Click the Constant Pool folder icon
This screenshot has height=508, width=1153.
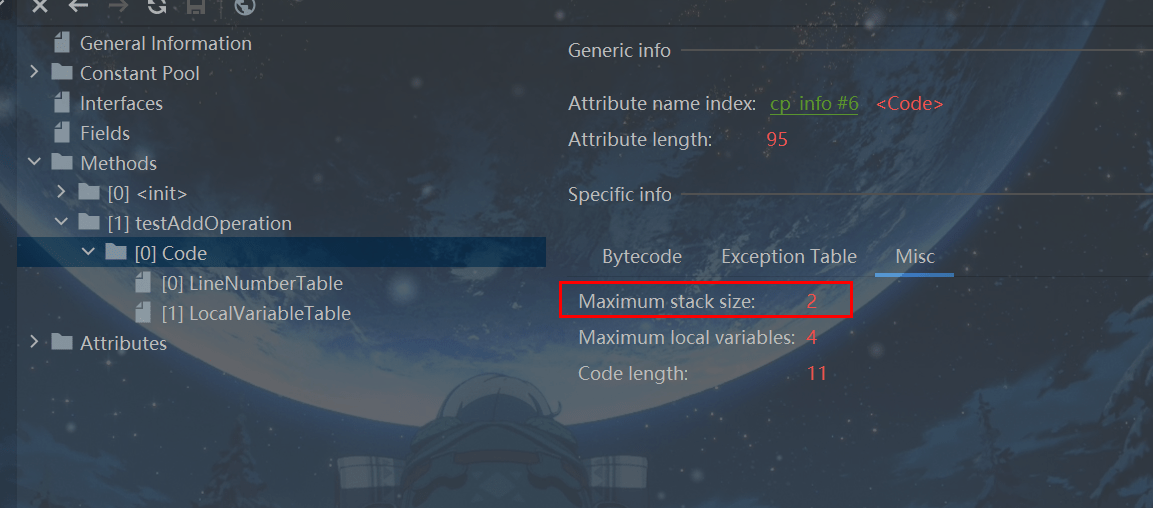coord(63,73)
